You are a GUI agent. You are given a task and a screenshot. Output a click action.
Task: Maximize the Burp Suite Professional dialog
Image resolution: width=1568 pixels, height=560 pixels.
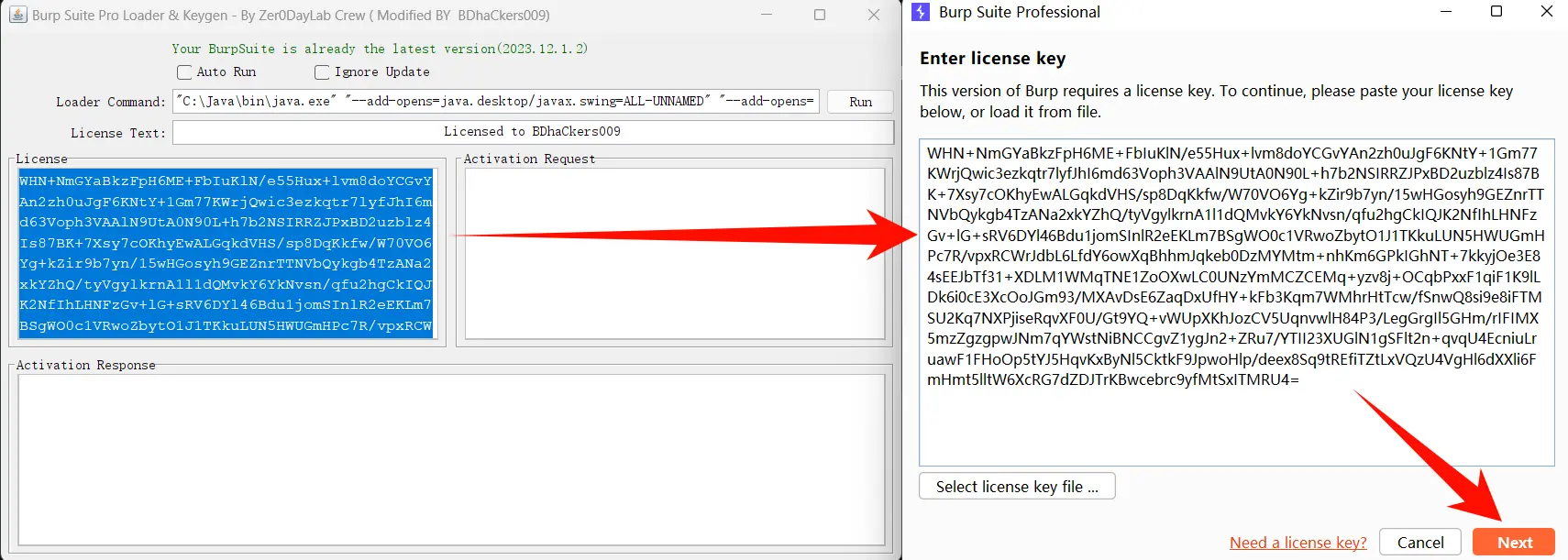tap(1496, 12)
